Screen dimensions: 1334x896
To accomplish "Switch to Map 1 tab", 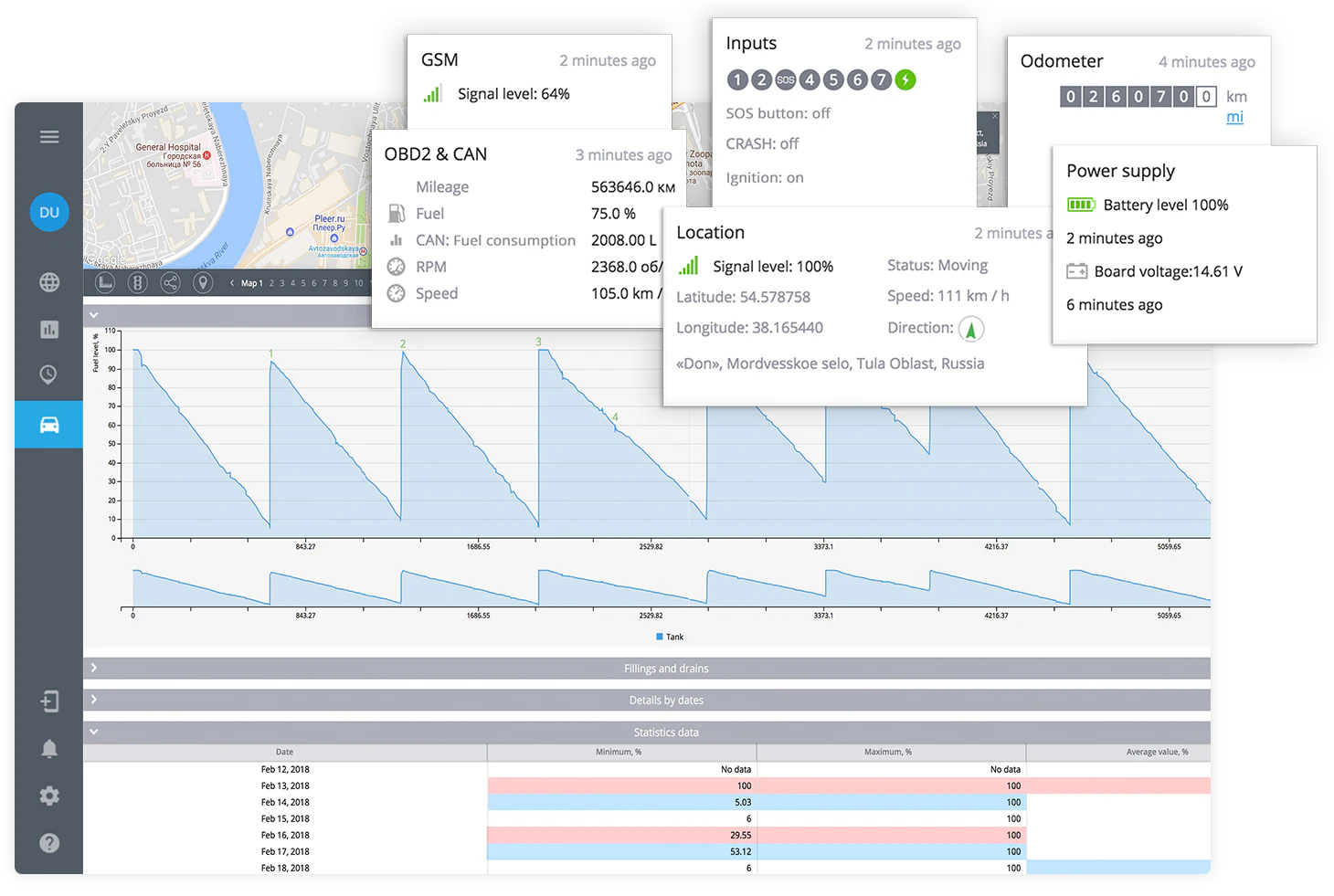I will [251, 282].
